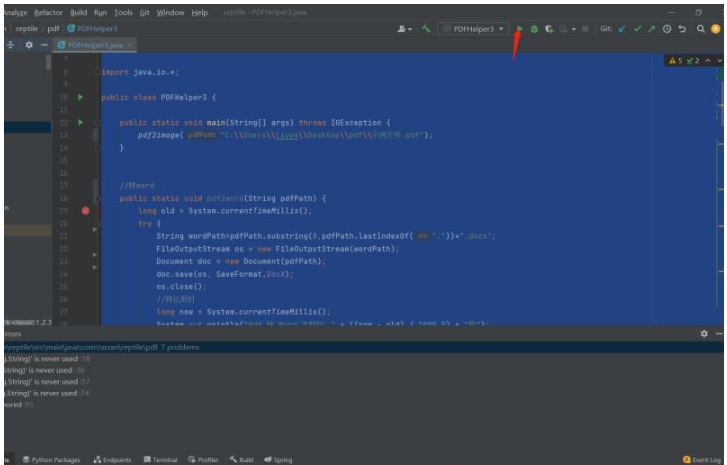Open profiler run options dropdown arrow
Screen dimensions: 727x465
tap(574, 29)
